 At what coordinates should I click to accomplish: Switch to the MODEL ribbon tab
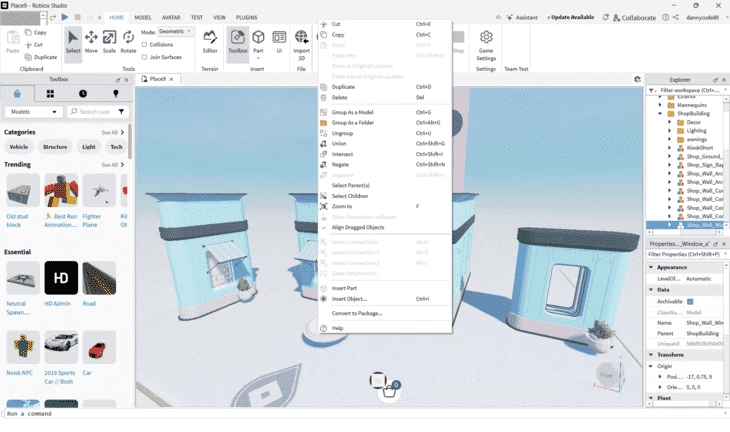143,17
